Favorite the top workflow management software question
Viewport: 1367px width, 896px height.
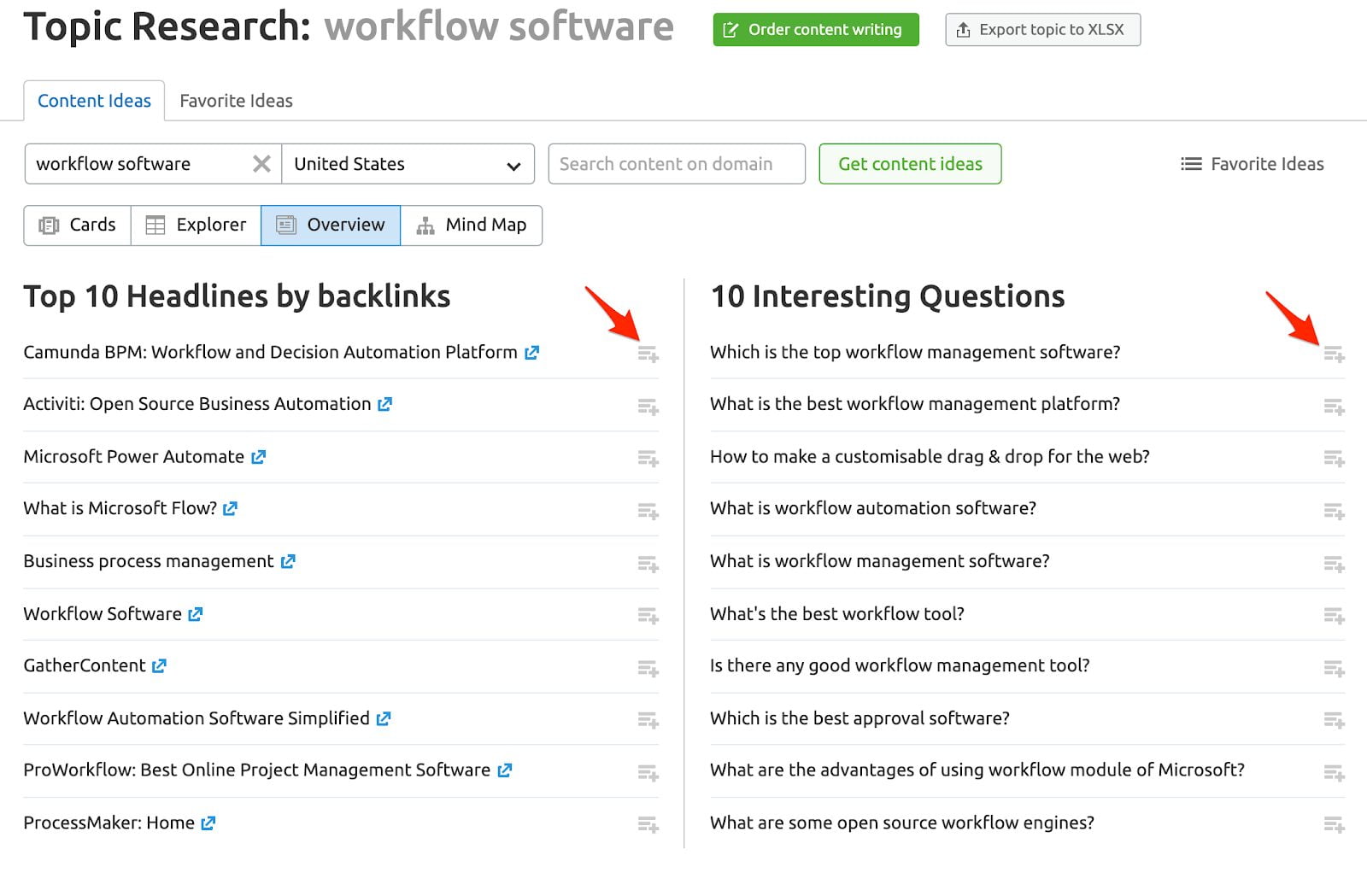(x=1335, y=354)
